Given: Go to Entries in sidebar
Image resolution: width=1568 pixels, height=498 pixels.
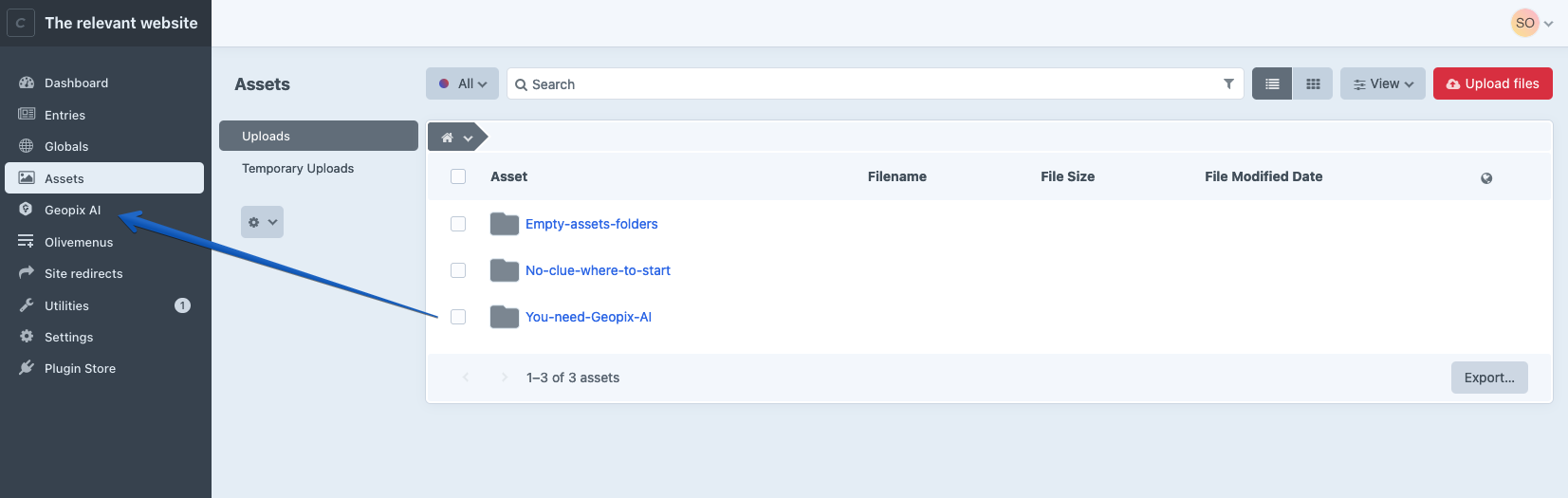Looking at the screenshot, I should pyautogui.click(x=65, y=115).
